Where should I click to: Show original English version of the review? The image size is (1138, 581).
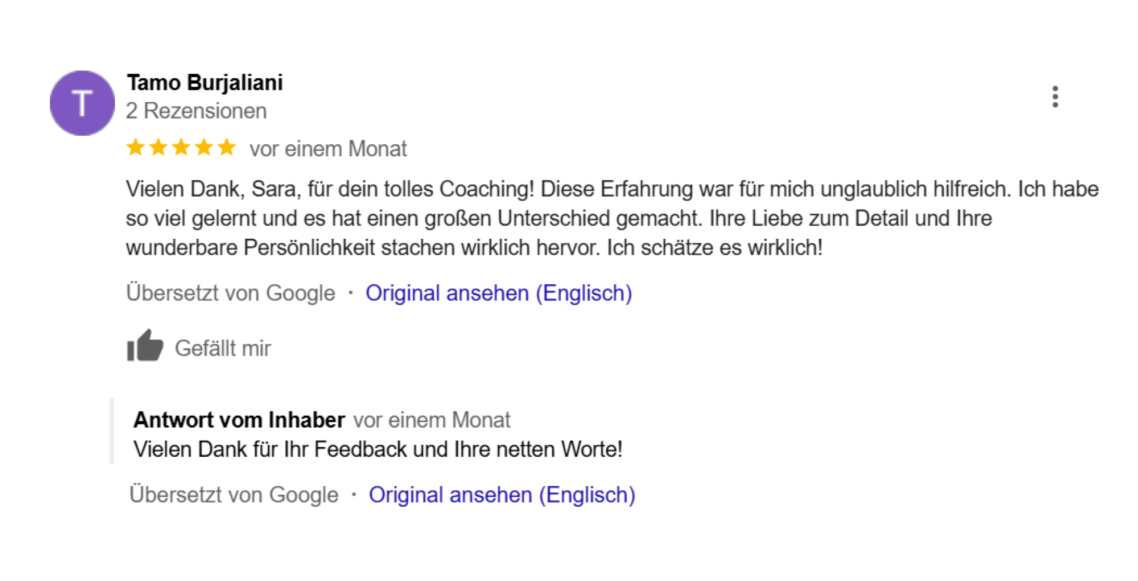coord(498,293)
